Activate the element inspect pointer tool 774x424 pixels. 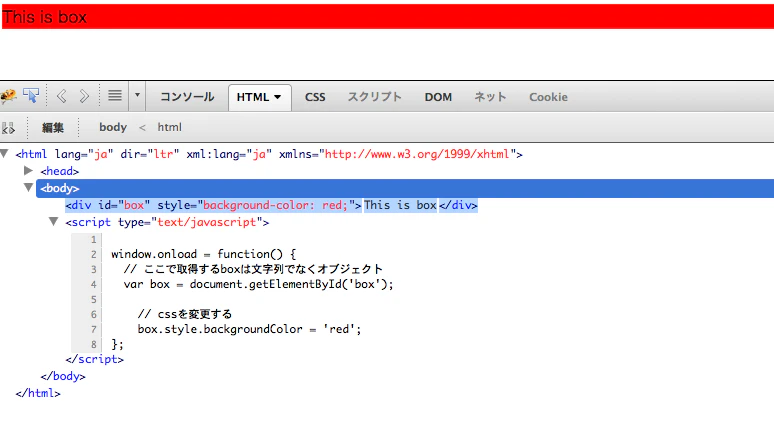click(x=31, y=96)
